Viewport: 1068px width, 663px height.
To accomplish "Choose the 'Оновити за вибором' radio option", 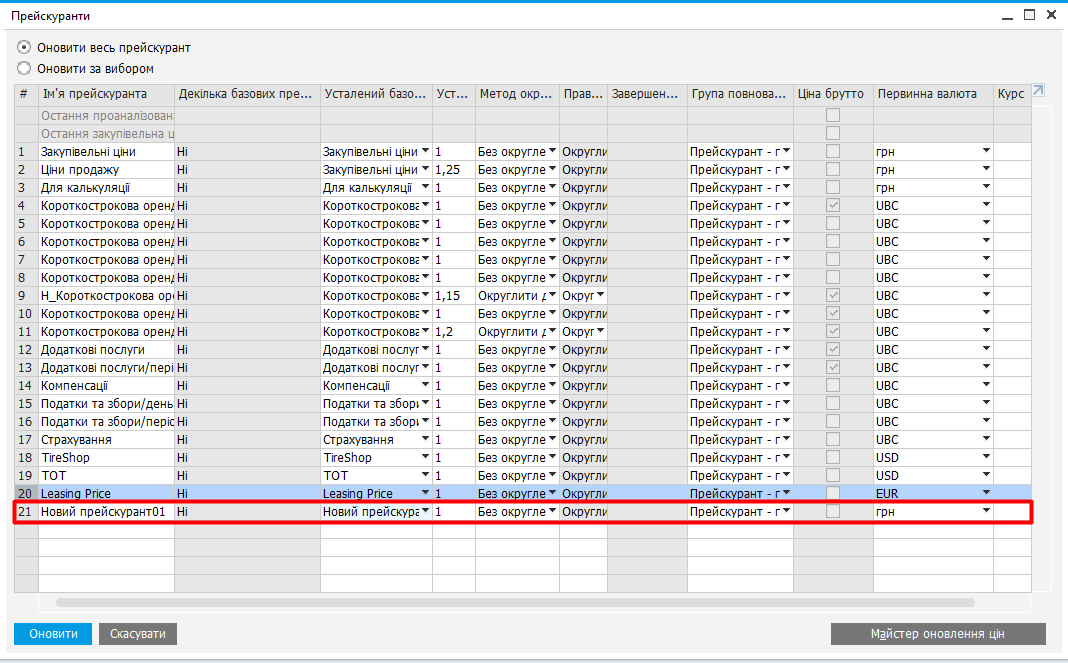I will 24,69.
